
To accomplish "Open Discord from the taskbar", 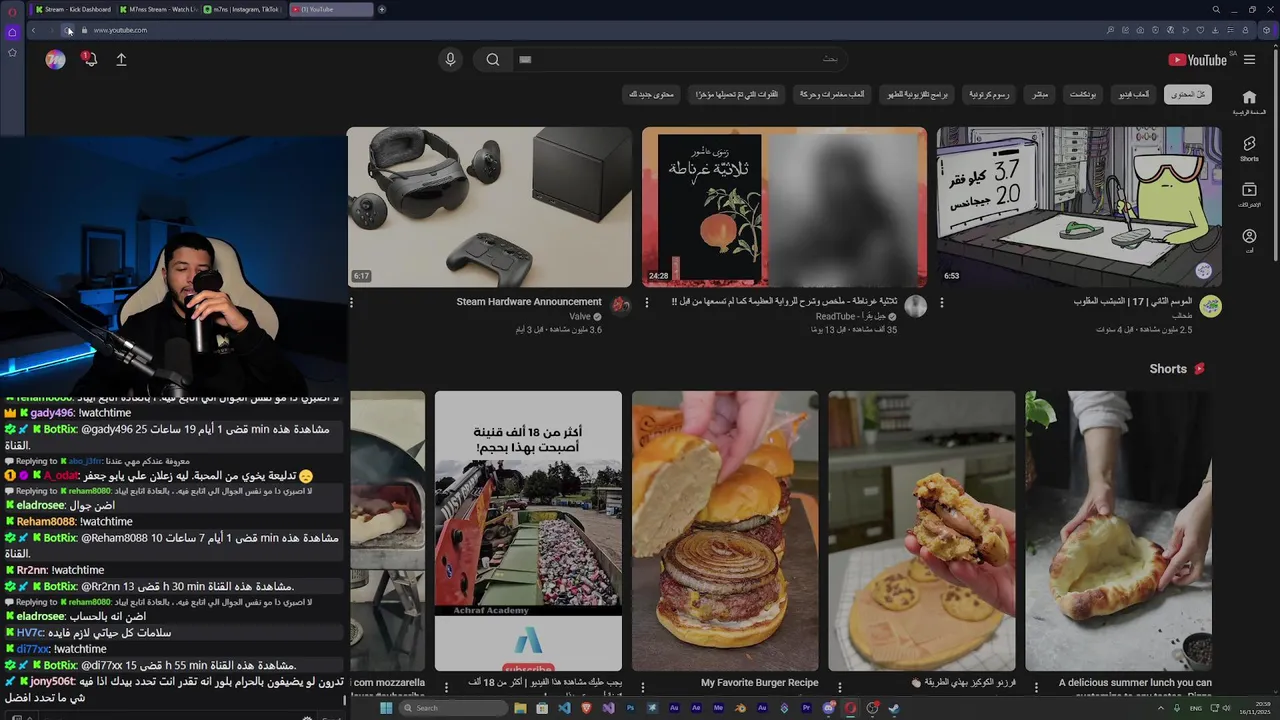I will tap(828, 708).
